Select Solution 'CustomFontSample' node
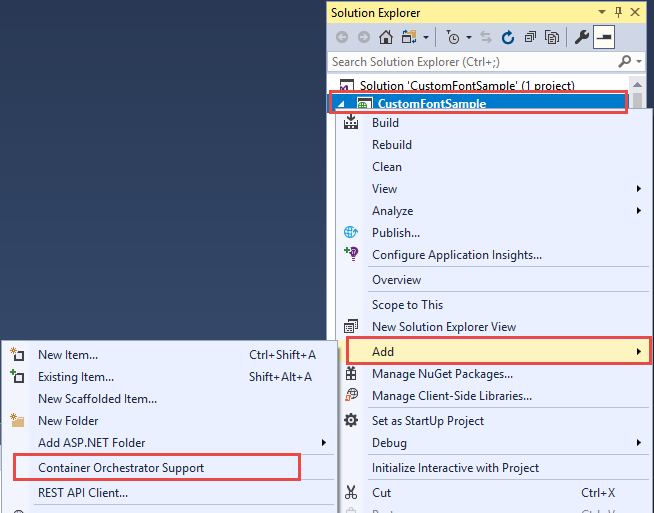Image resolution: width=654 pixels, height=513 pixels. [x=467, y=86]
